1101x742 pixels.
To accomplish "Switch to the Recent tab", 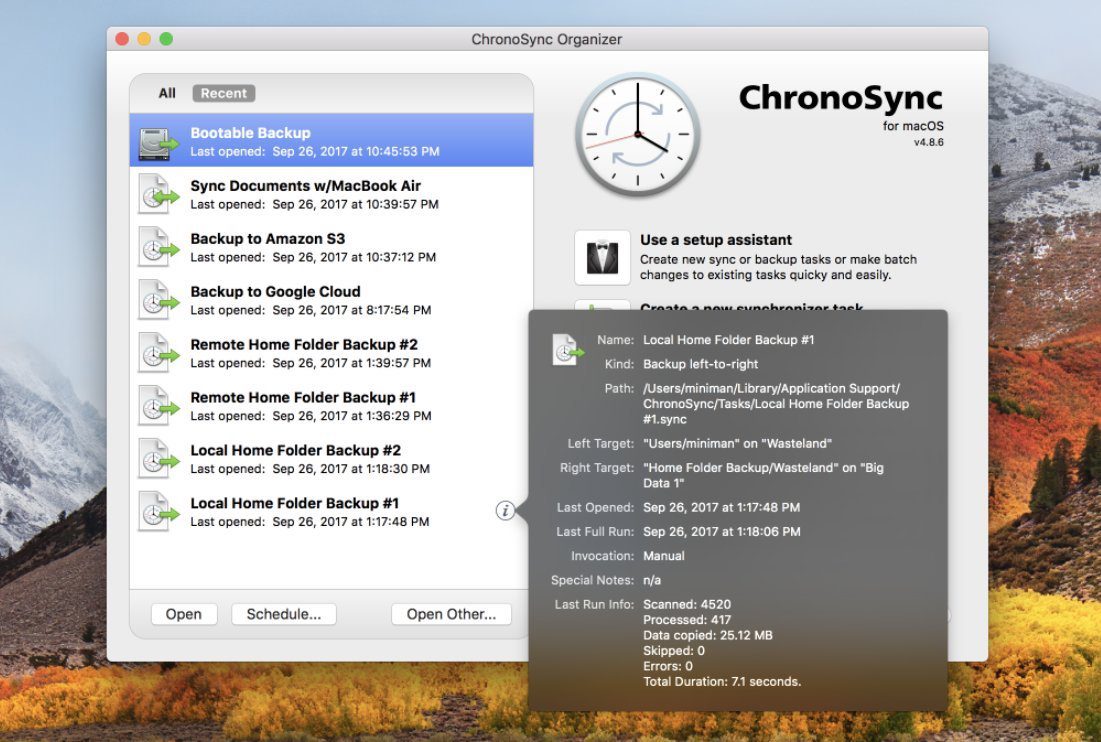I will [x=223, y=93].
